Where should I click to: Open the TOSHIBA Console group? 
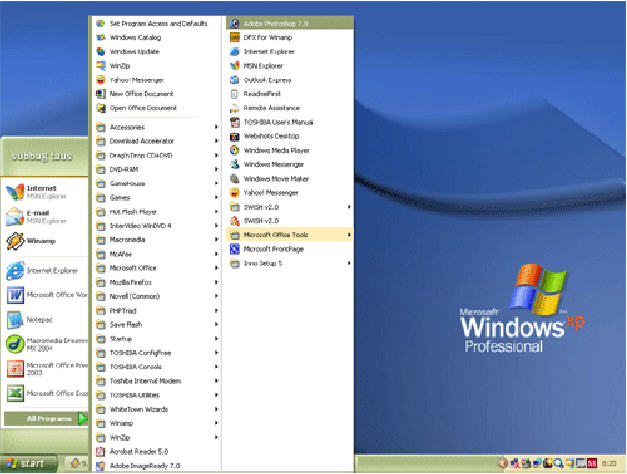tap(156, 367)
